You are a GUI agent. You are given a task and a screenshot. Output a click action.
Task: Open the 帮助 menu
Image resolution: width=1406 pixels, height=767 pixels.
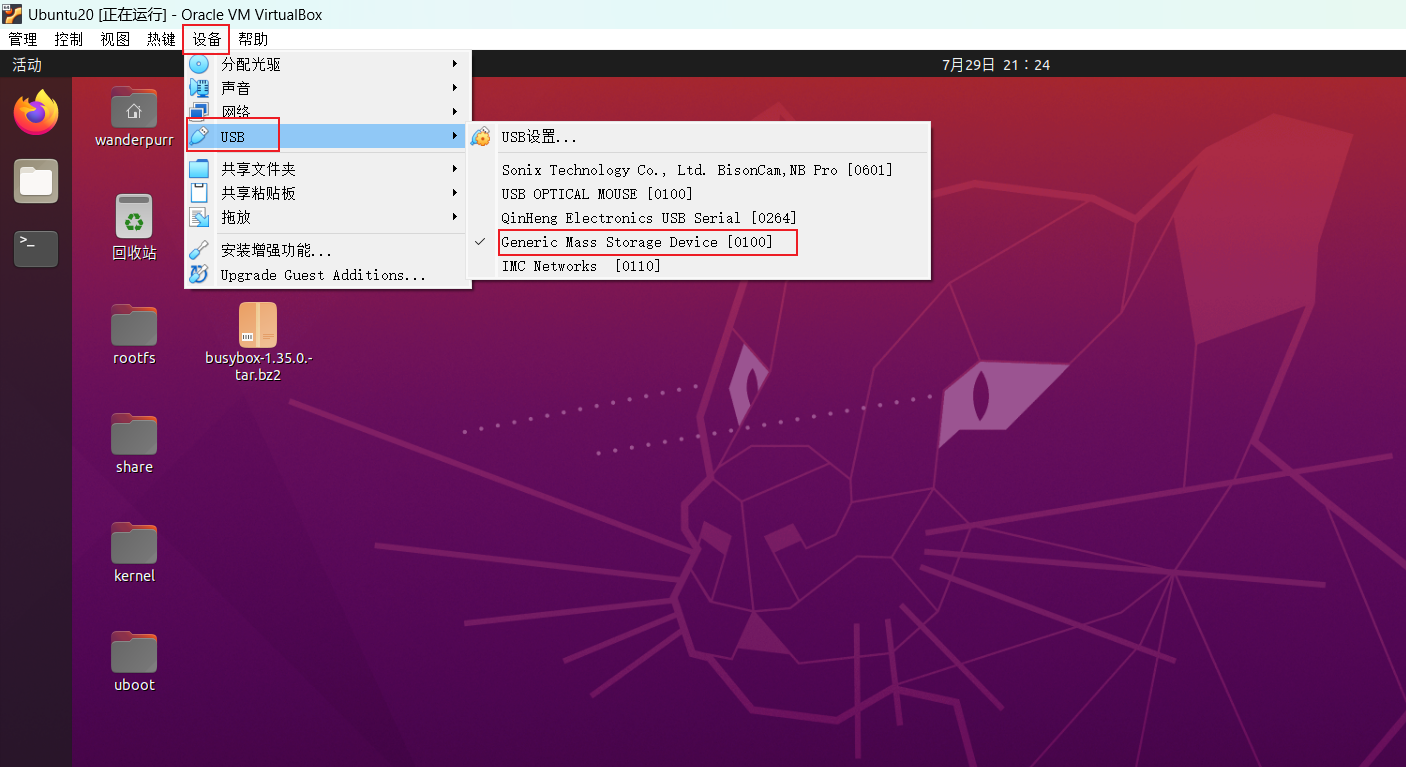(253, 39)
